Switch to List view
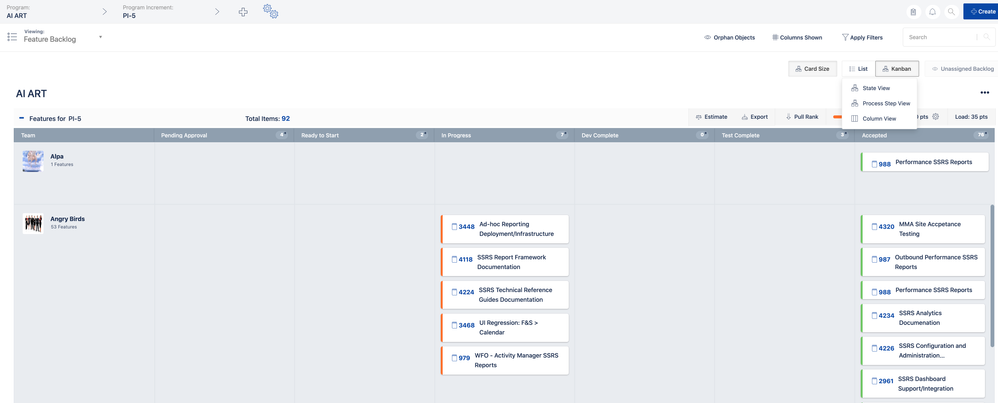The height and width of the screenshot is (403, 998). 859,68
